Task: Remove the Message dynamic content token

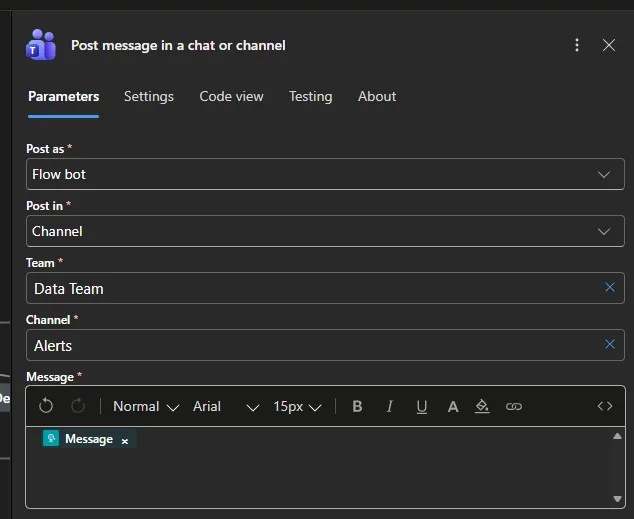Action: (x=125, y=440)
